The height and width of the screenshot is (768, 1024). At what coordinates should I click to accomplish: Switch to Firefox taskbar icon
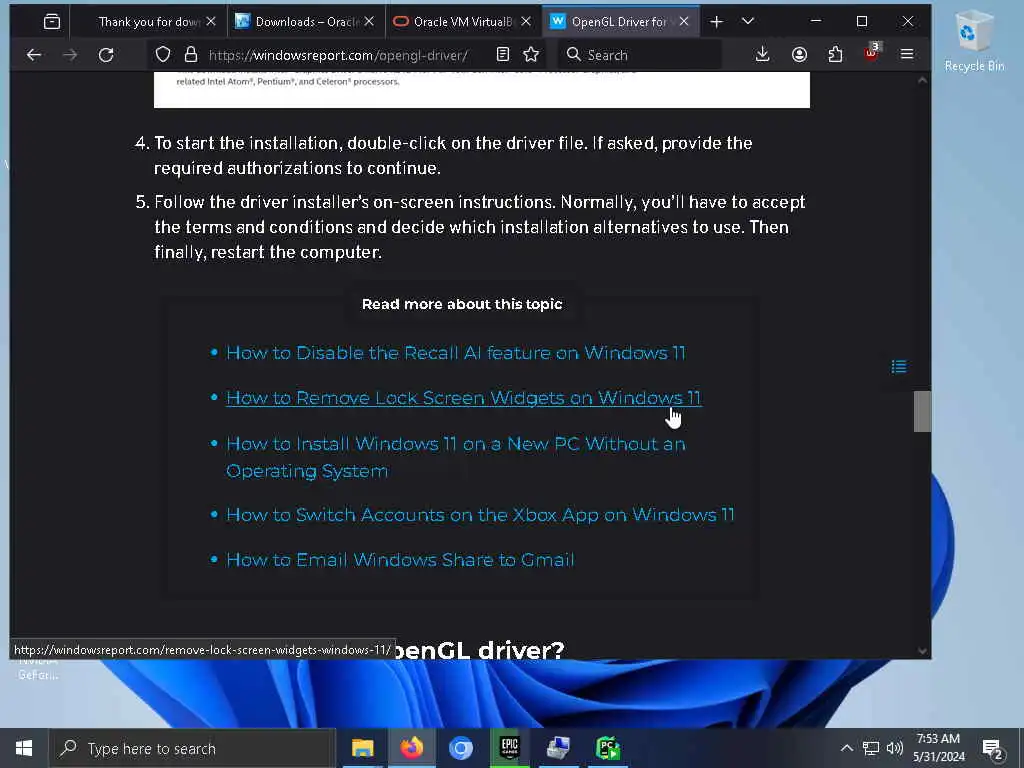[411, 748]
